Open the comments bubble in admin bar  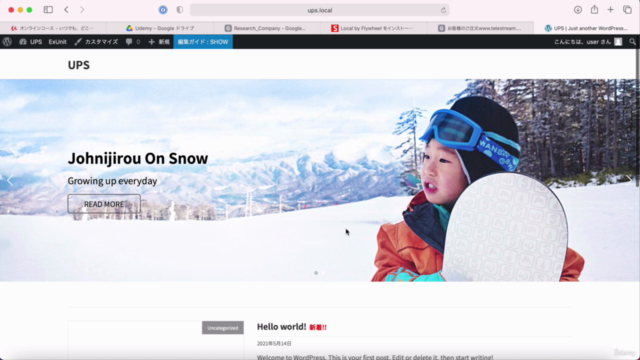[x=133, y=42]
